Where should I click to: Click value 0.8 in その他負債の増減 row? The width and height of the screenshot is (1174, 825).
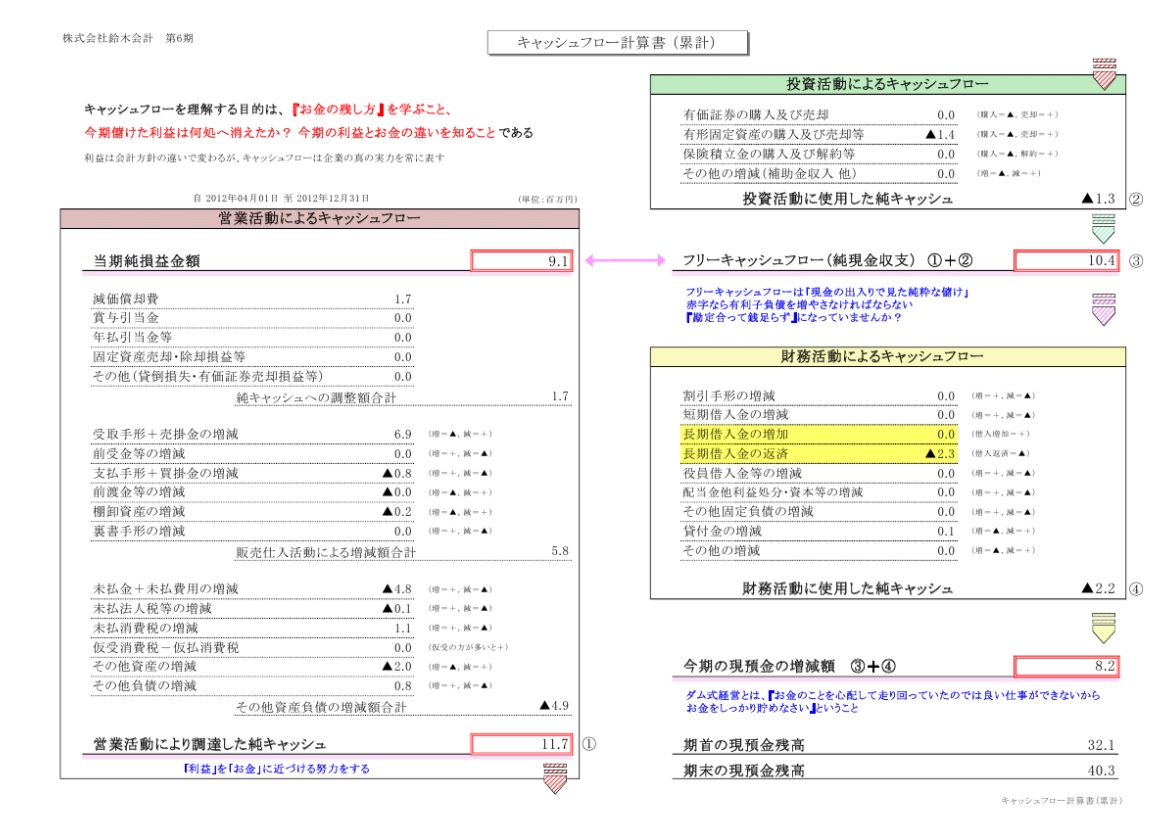click(x=403, y=686)
